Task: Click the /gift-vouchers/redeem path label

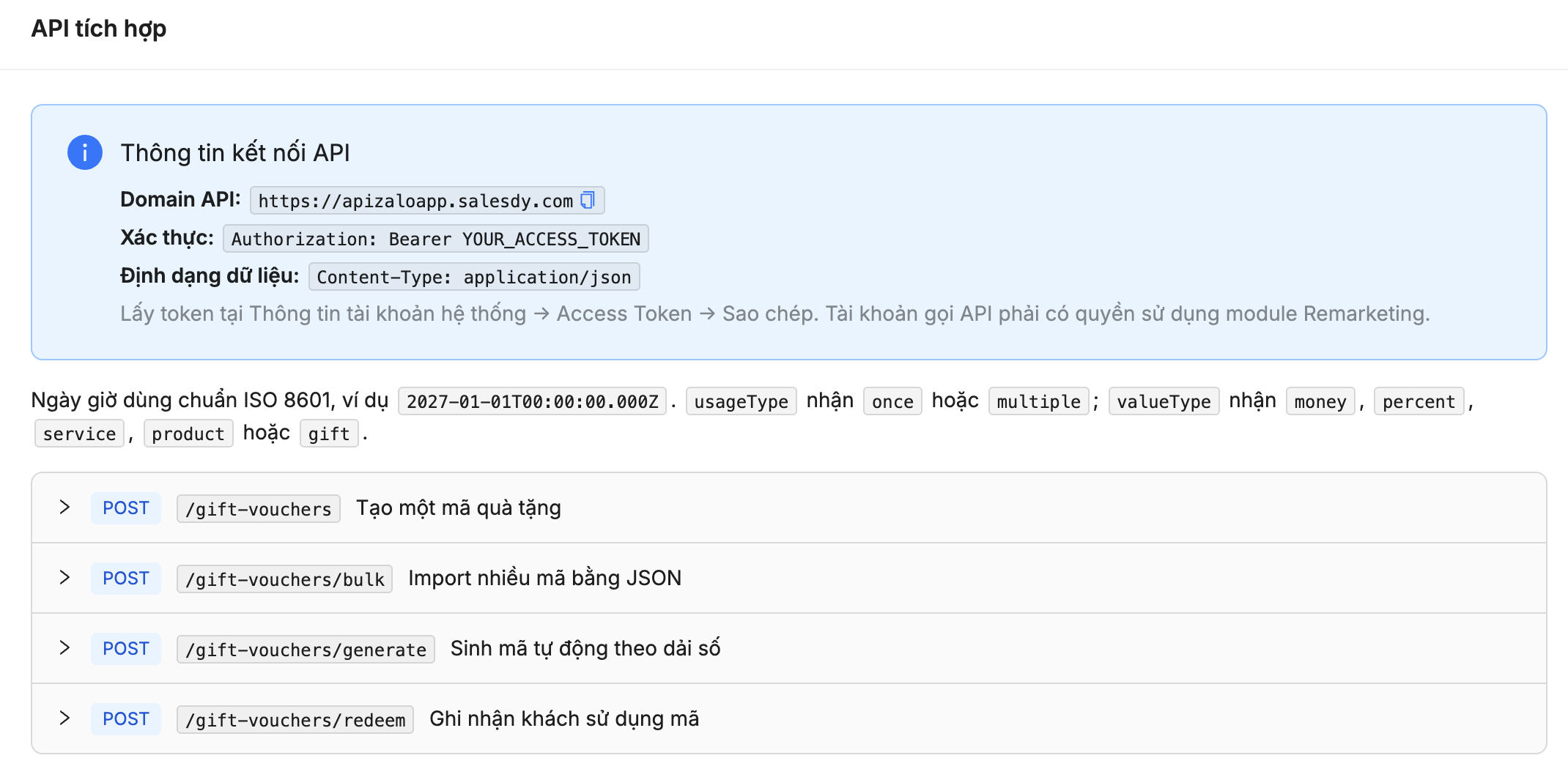Action: 295,719
